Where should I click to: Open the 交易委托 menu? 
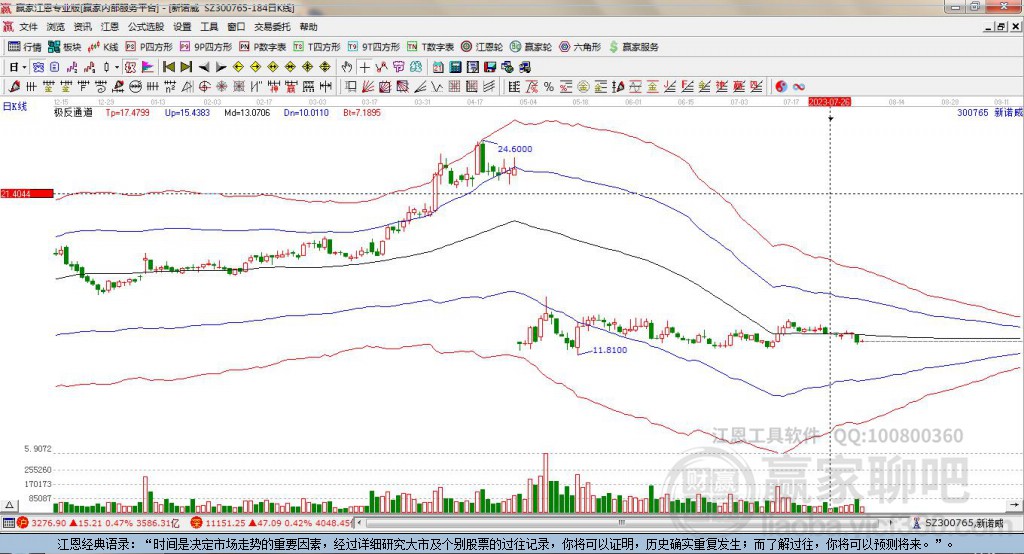point(272,27)
